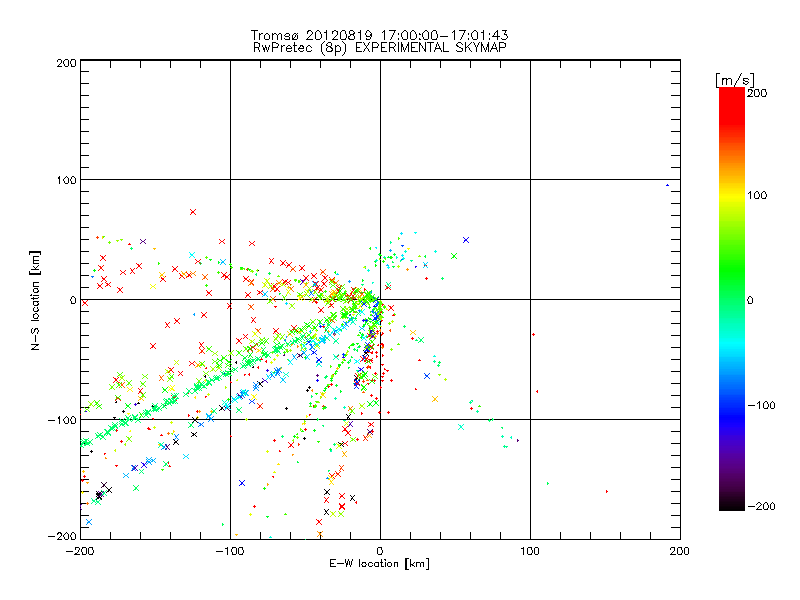The height and width of the screenshot is (600, 800).
Task: Click the 200 label on the color bar
Action: [x=757, y=93]
